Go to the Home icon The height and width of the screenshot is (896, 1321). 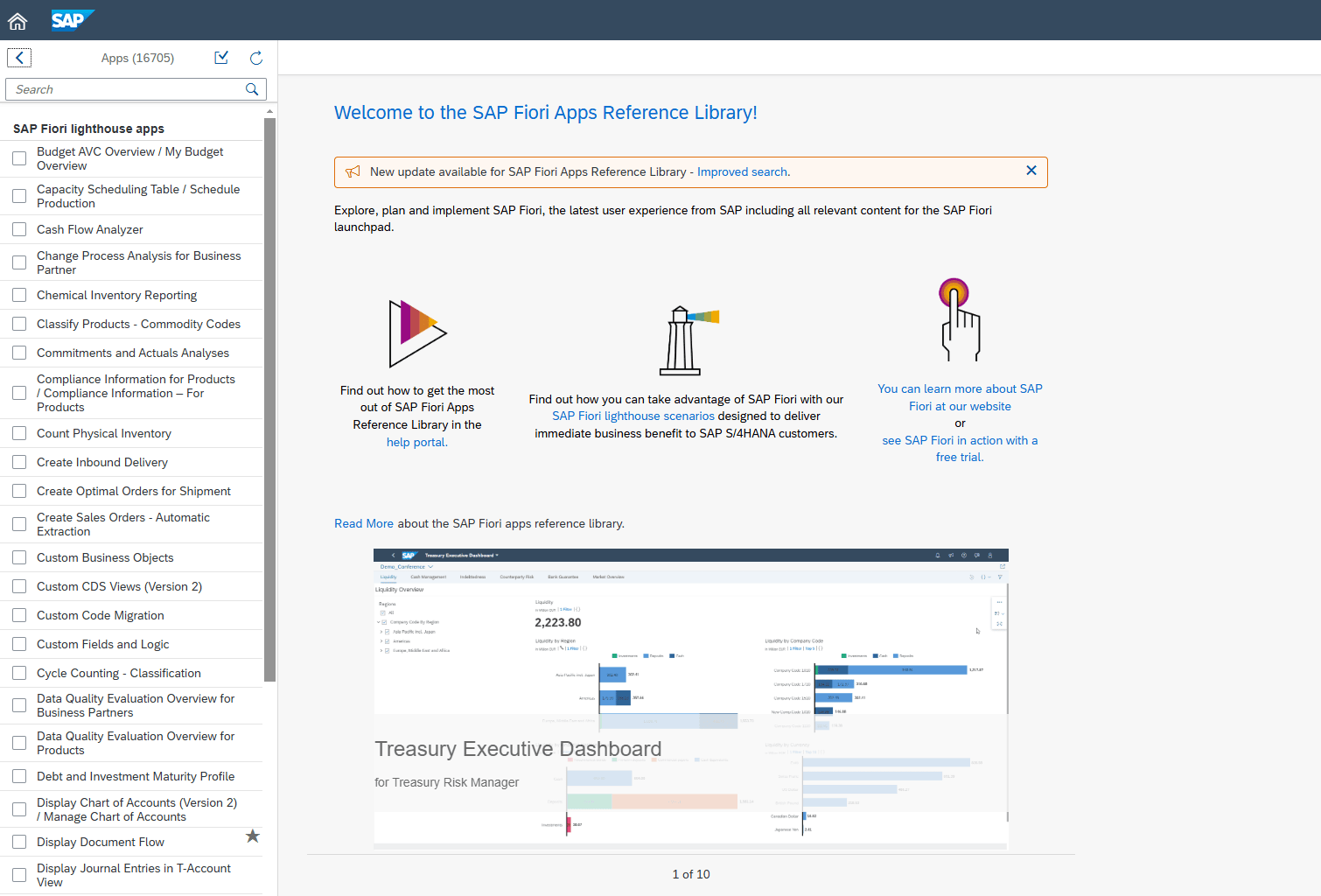17,20
